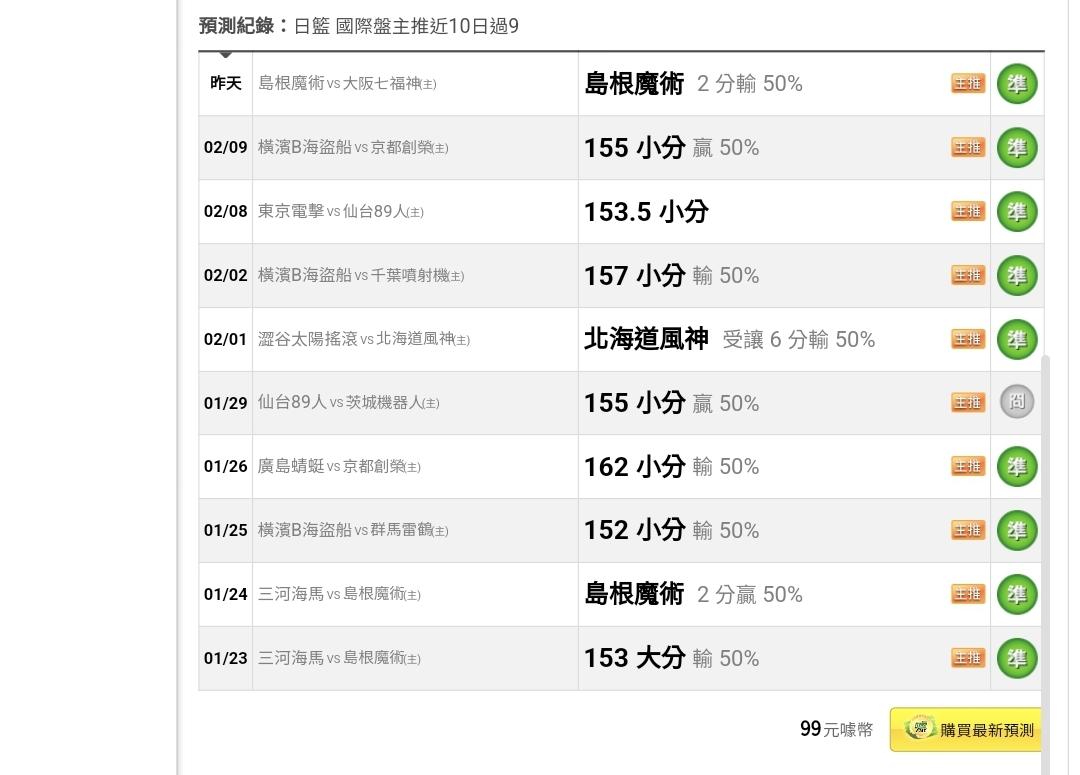The height and width of the screenshot is (775, 1080).
Task: Click the orange 主推 badge for 02/08
Action: coord(968,211)
